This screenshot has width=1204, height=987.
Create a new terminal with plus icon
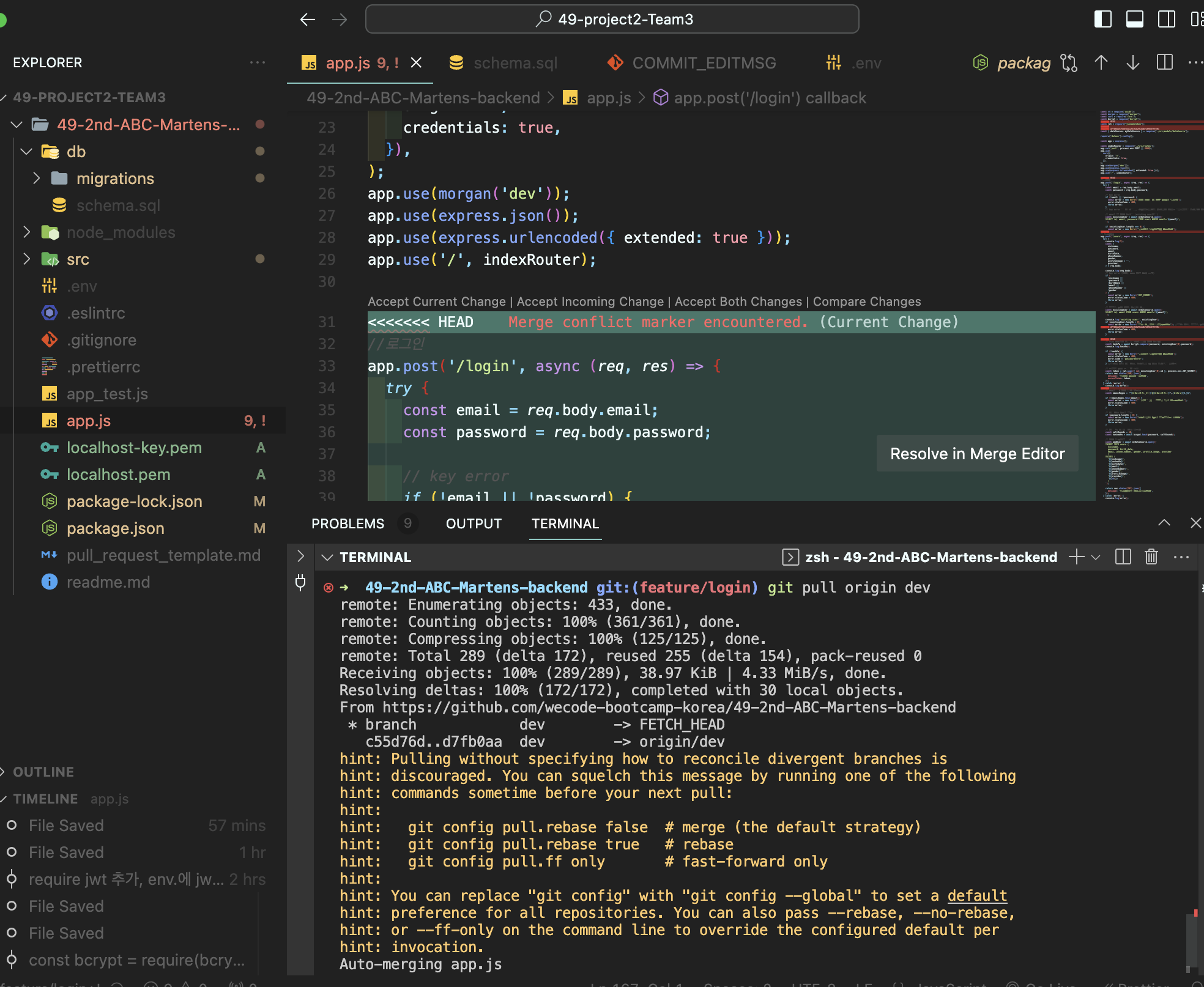tap(1076, 556)
